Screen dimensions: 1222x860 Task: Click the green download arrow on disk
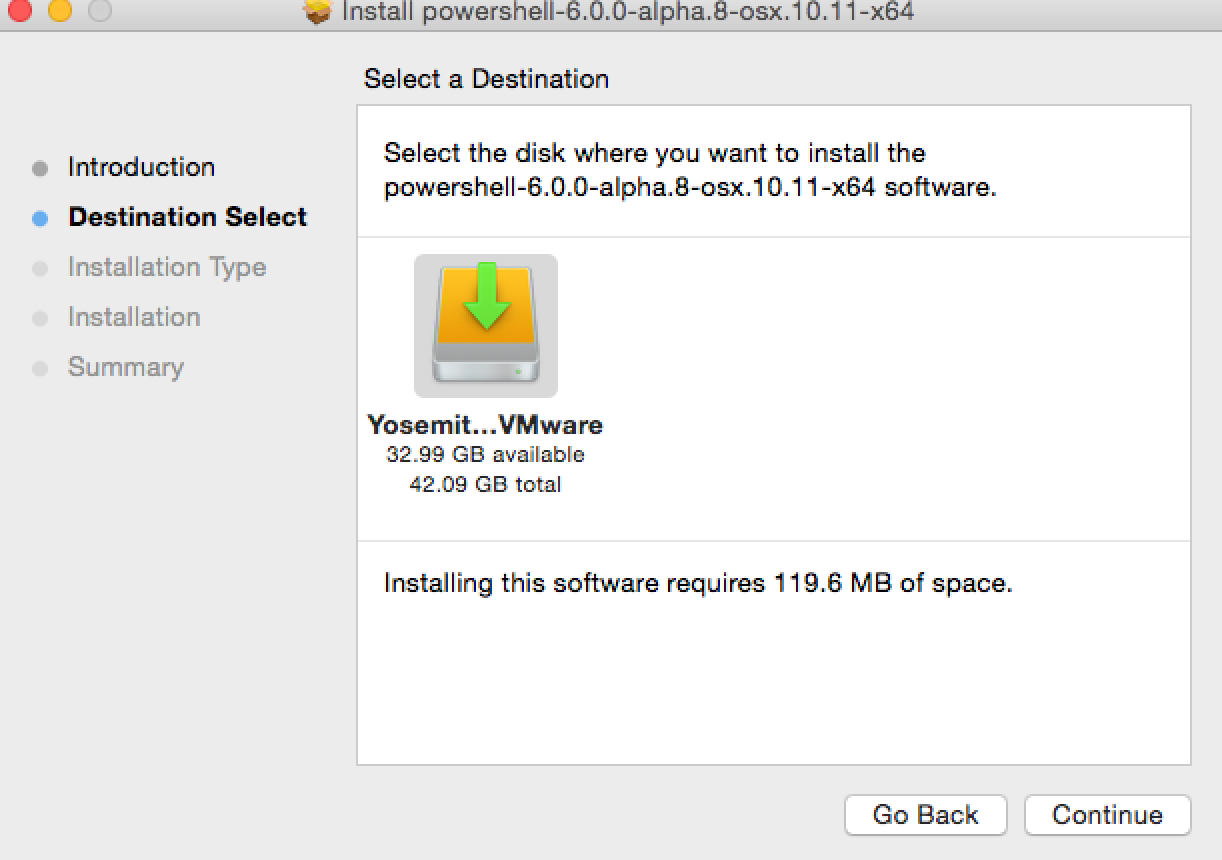tap(486, 294)
